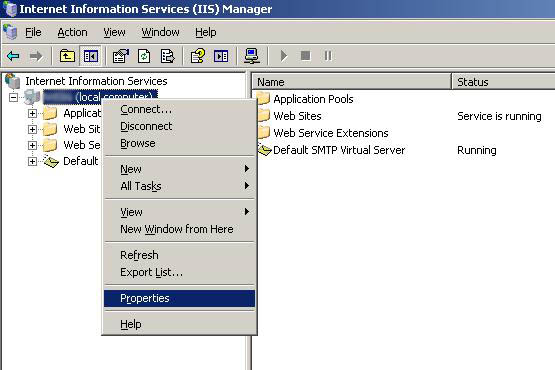555x370 pixels.
Task: Choose Browse from the context menu
Action: [x=179, y=143]
